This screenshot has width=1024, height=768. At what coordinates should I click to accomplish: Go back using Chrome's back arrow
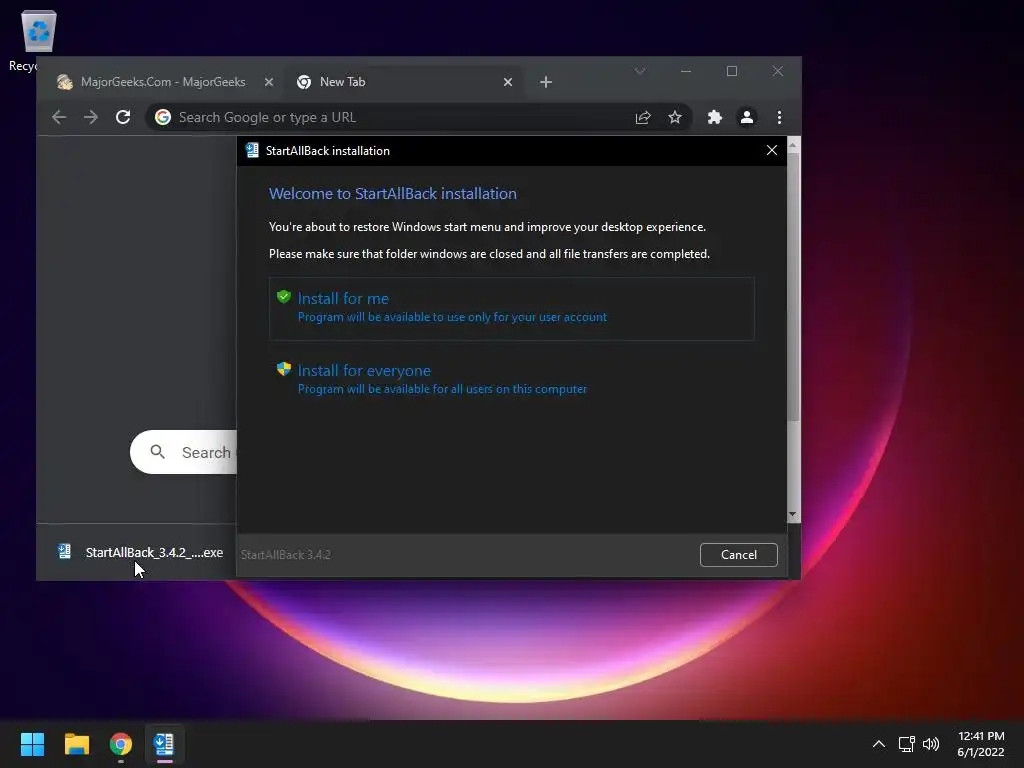click(59, 117)
